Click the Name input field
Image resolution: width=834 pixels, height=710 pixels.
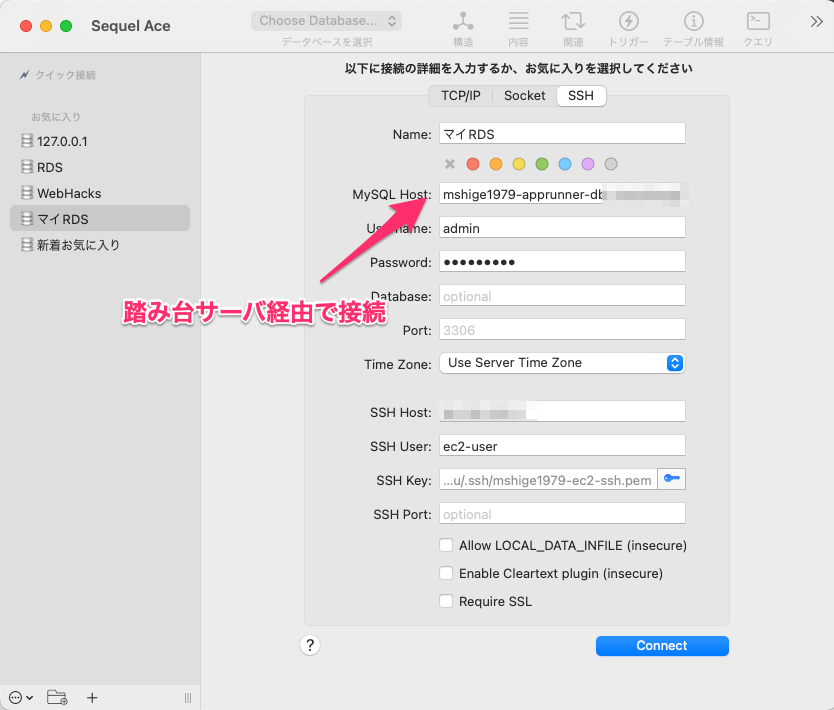[562, 133]
